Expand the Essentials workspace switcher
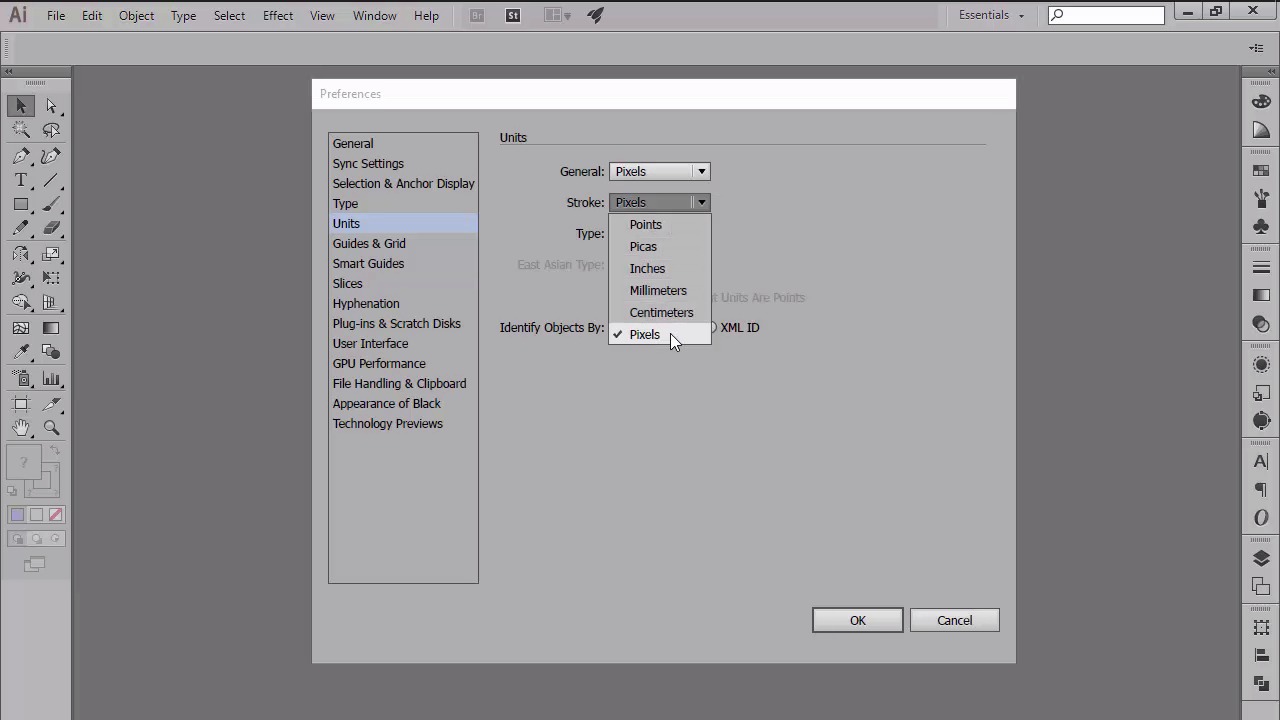The image size is (1280, 720). 991,16
